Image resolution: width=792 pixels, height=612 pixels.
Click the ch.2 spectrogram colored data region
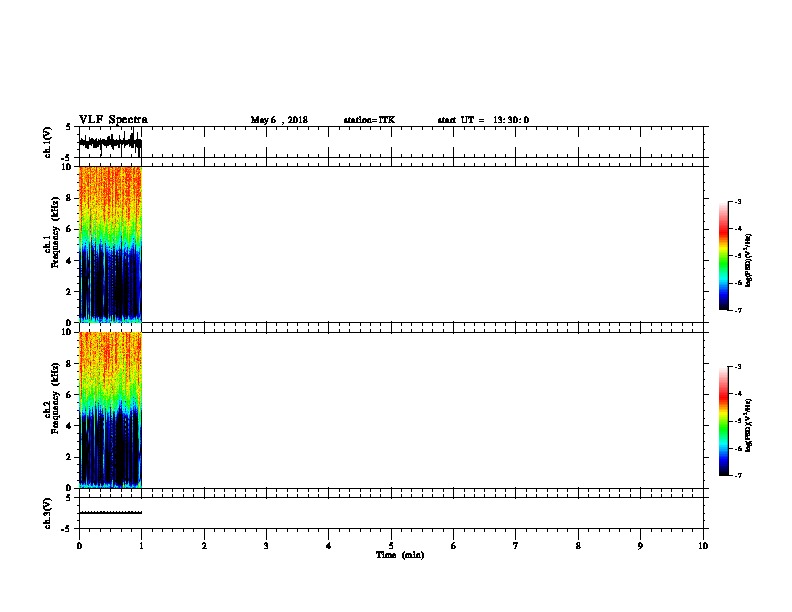(111, 410)
